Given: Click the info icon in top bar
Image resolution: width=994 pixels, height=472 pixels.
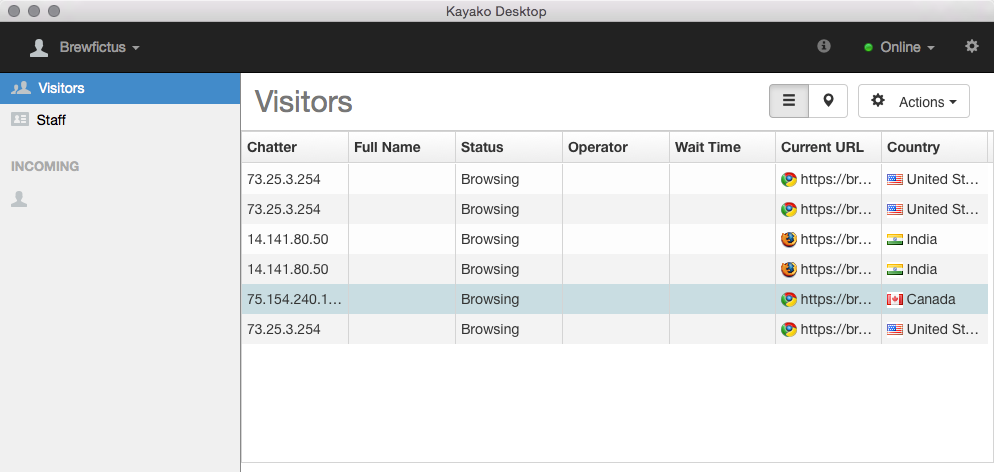Looking at the screenshot, I should pyautogui.click(x=823, y=46).
